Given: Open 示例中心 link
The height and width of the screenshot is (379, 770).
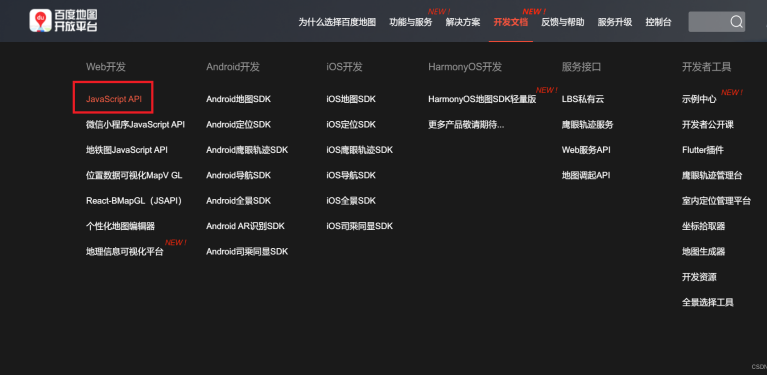Looking at the screenshot, I should pos(699,99).
